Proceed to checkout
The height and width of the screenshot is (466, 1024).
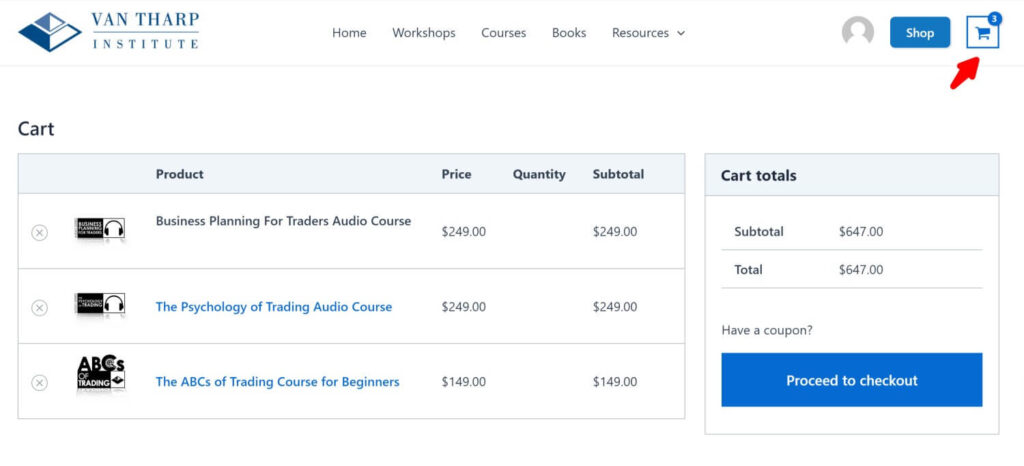tap(852, 380)
